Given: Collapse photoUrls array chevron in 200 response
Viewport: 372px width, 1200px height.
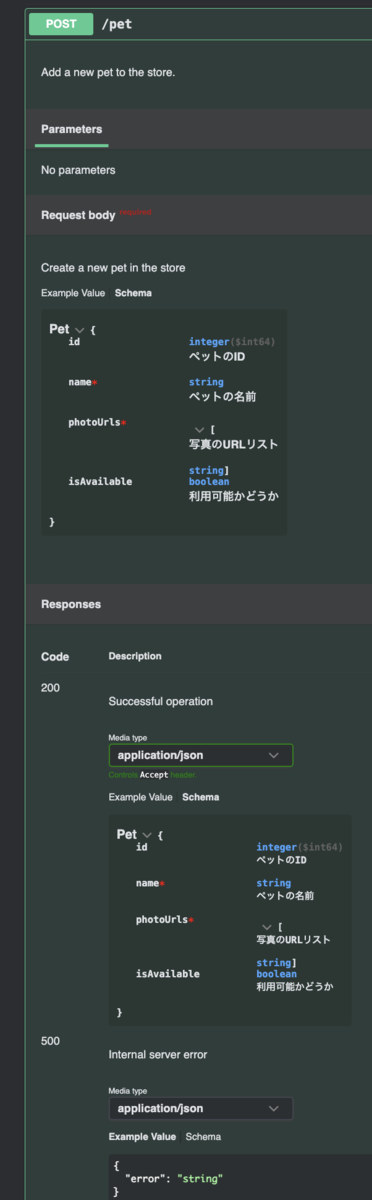Looking at the screenshot, I should point(266,927).
